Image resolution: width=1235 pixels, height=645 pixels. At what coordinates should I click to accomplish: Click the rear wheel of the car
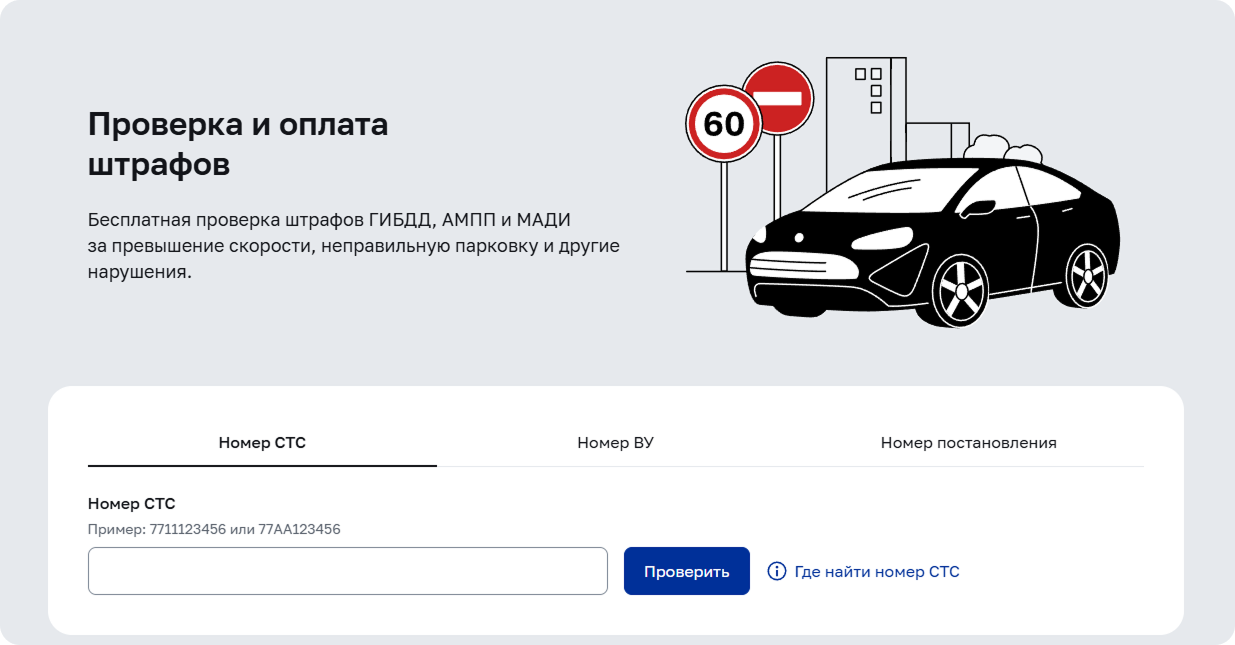coord(1086,274)
